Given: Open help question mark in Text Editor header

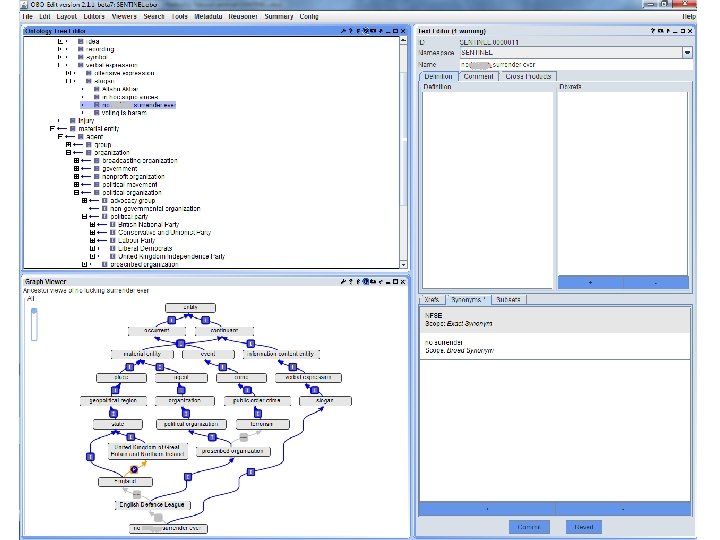Looking at the screenshot, I should tap(652, 31).
